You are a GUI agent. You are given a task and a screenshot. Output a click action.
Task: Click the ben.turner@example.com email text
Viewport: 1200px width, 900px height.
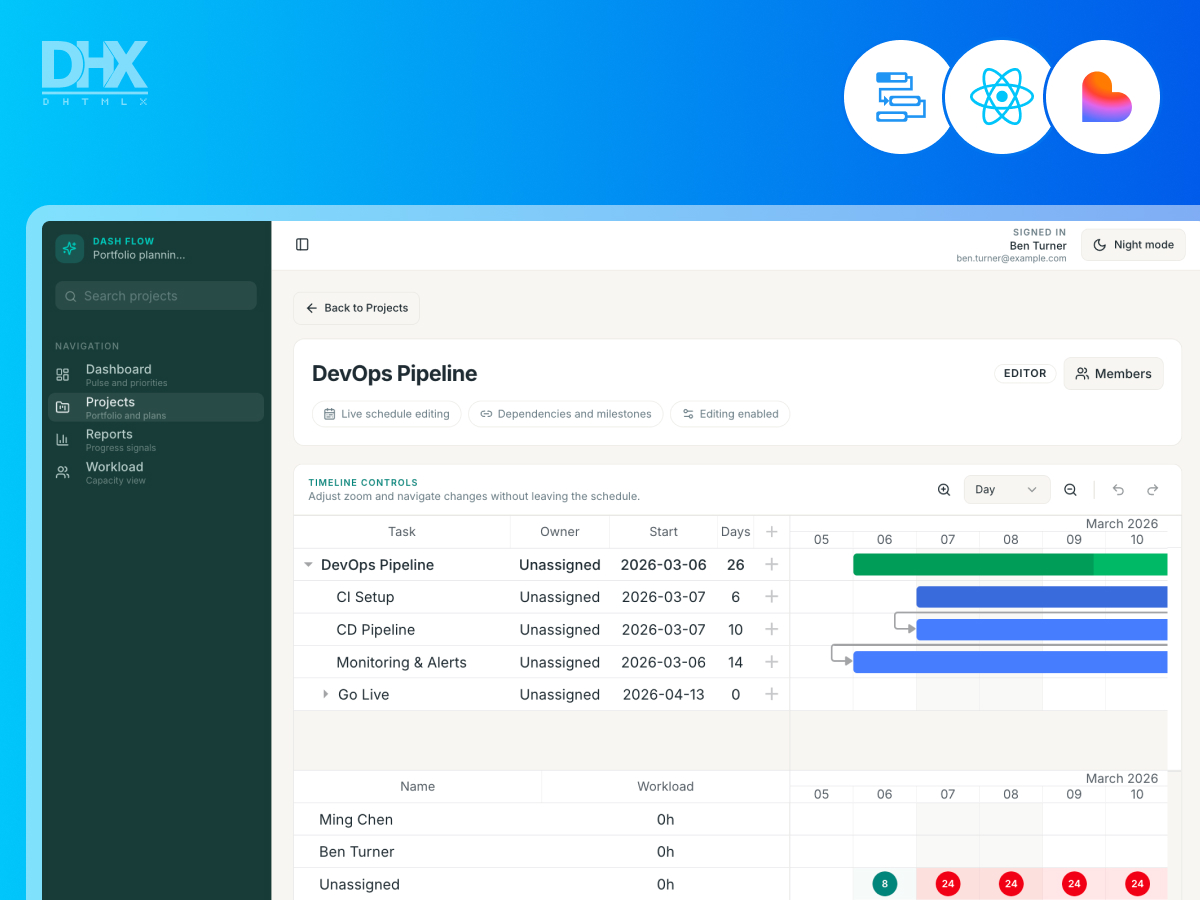[x=1011, y=258]
